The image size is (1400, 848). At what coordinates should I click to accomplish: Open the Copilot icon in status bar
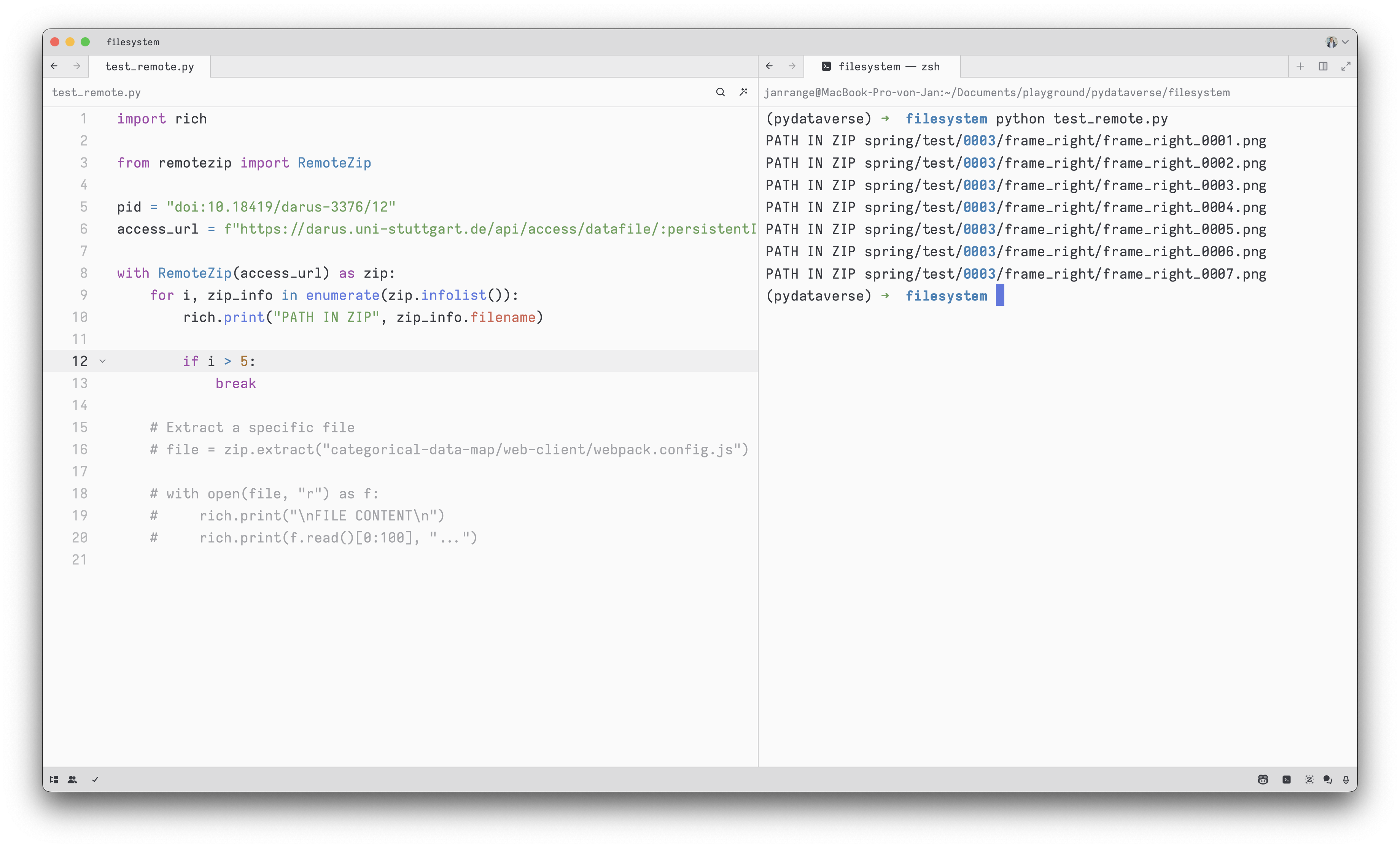point(1263,779)
